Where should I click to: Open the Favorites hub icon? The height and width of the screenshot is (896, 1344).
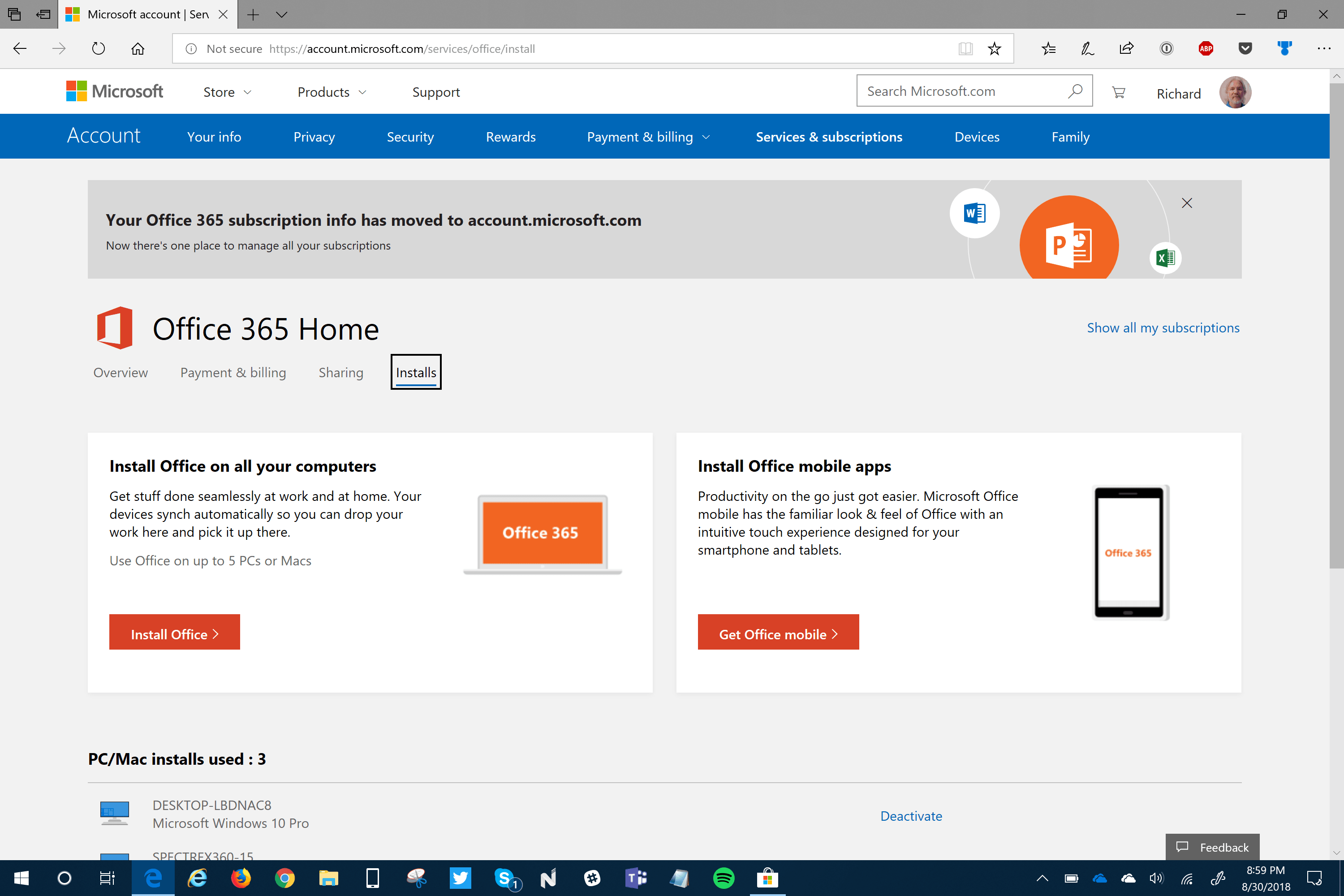coord(1048,48)
